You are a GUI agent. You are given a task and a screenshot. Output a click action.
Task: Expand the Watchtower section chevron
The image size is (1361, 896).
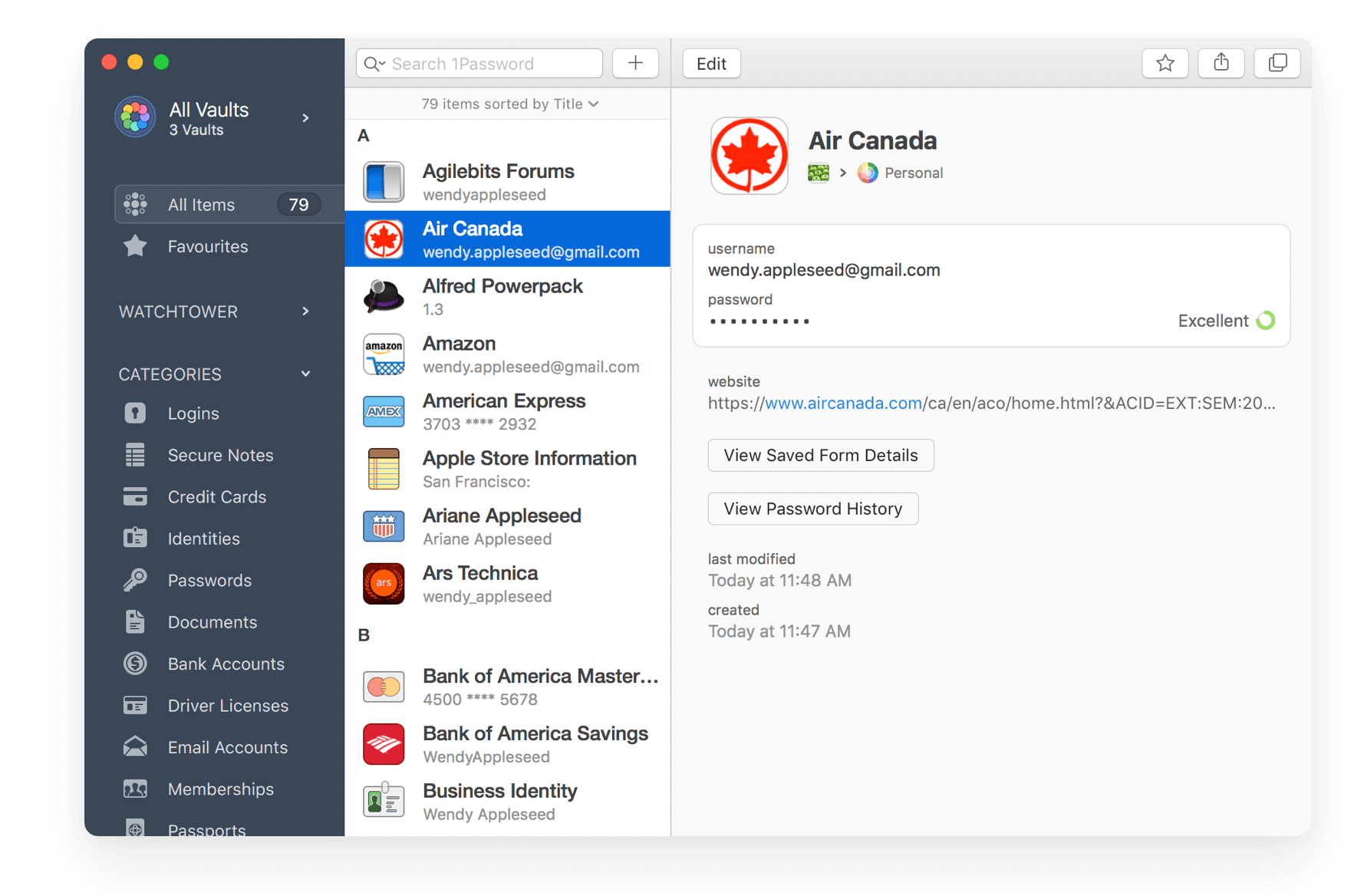coord(305,311)
